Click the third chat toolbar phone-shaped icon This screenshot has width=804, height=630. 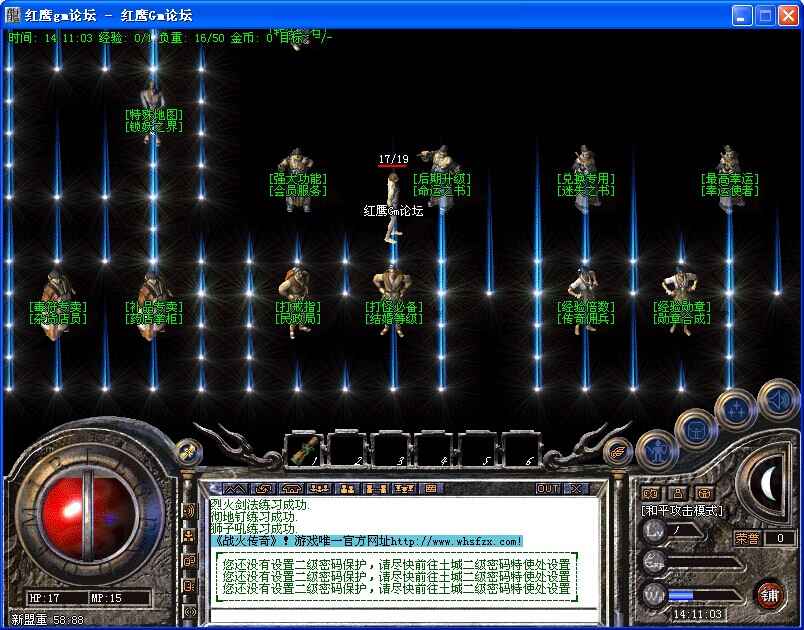click(x=292, y=489)
